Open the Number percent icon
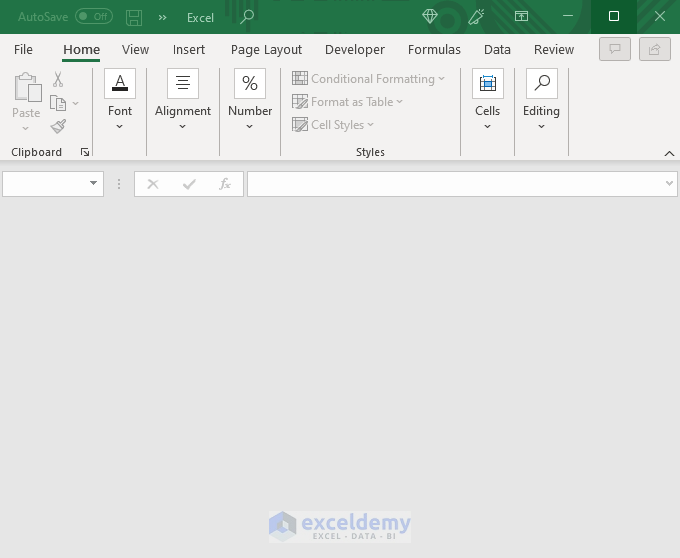The height and width of the screenshot is (558, 680). tap(250, 83)
